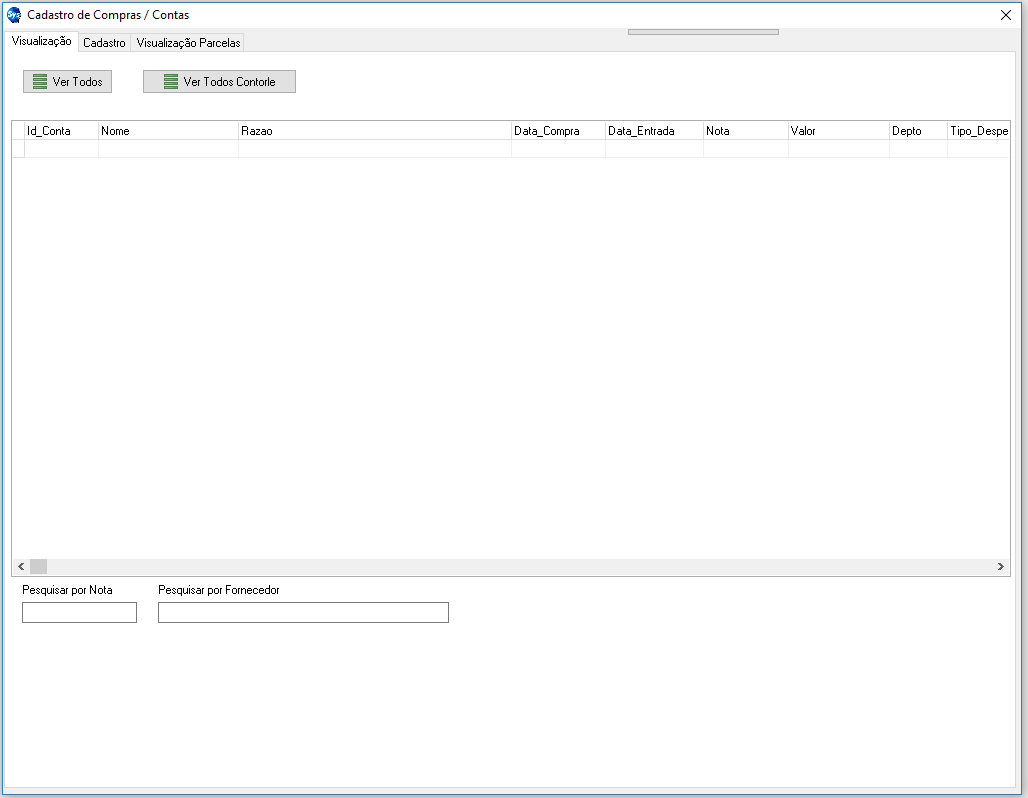Sort by the Data_Compra column header
Screen dimensions: 1028x798
tap(558, 131)
